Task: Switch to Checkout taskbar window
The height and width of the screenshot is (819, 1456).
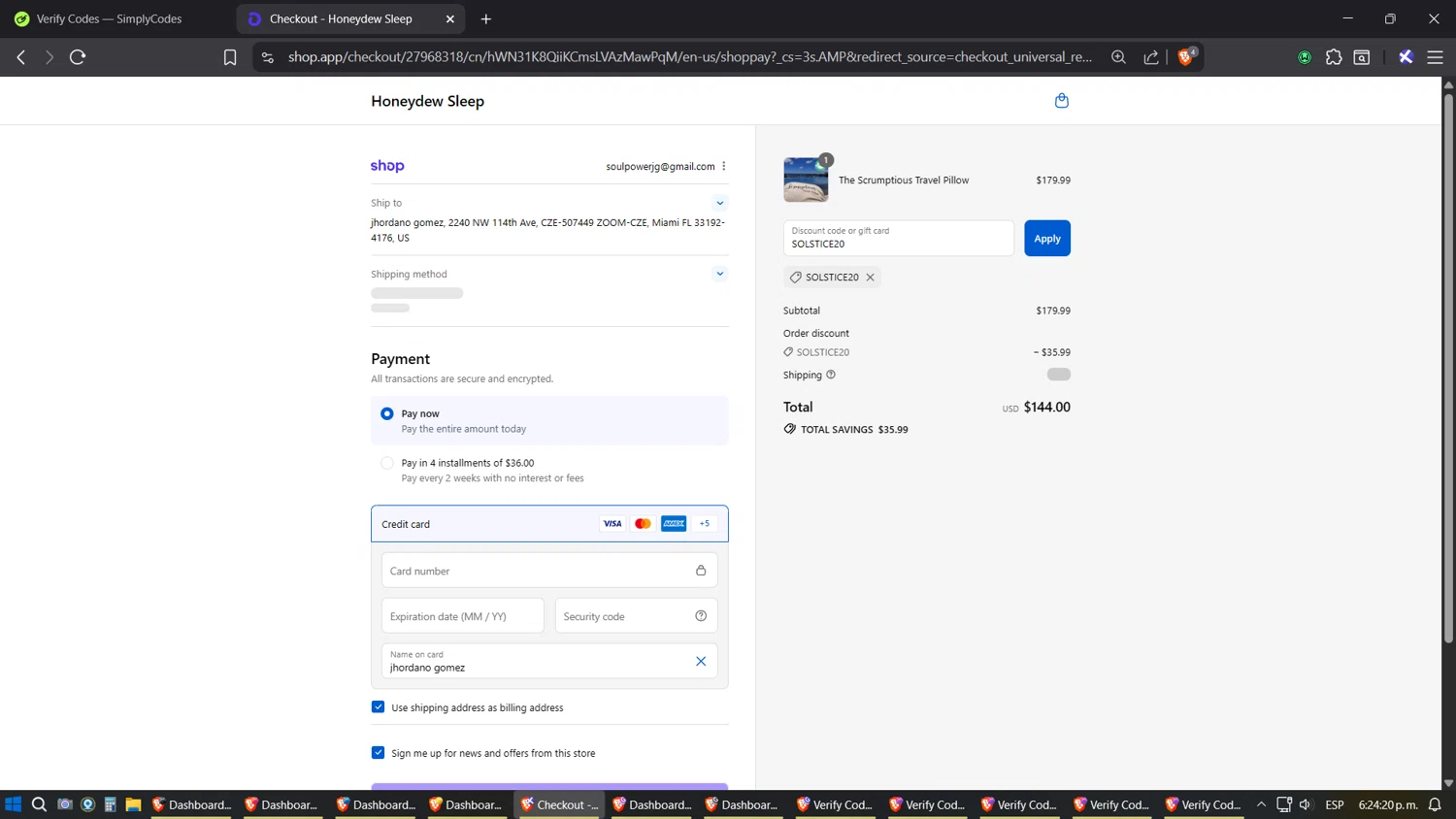Action: tap(559, 804)
